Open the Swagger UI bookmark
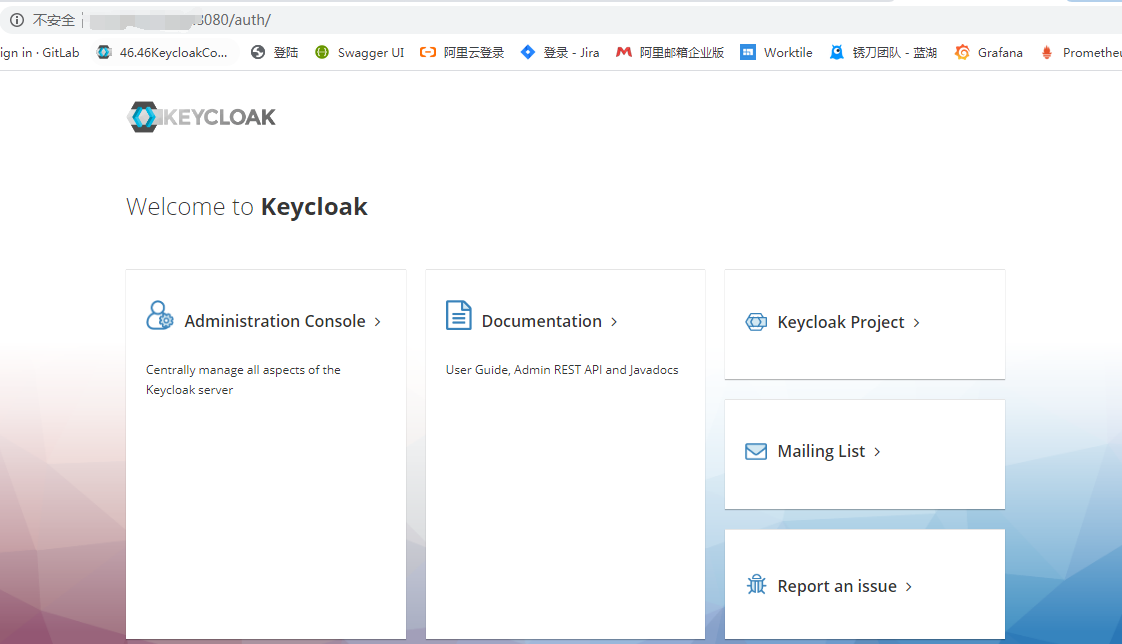1122x644 pixels. tap(359, 52)
